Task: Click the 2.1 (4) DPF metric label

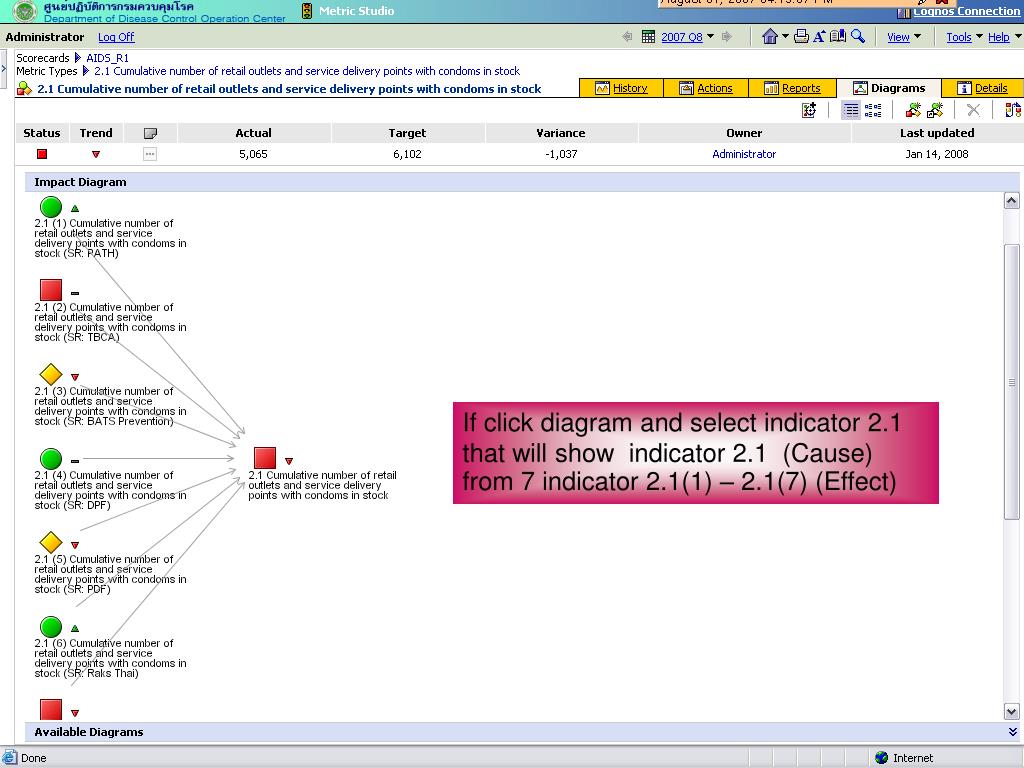Action: tap(110, 490)
